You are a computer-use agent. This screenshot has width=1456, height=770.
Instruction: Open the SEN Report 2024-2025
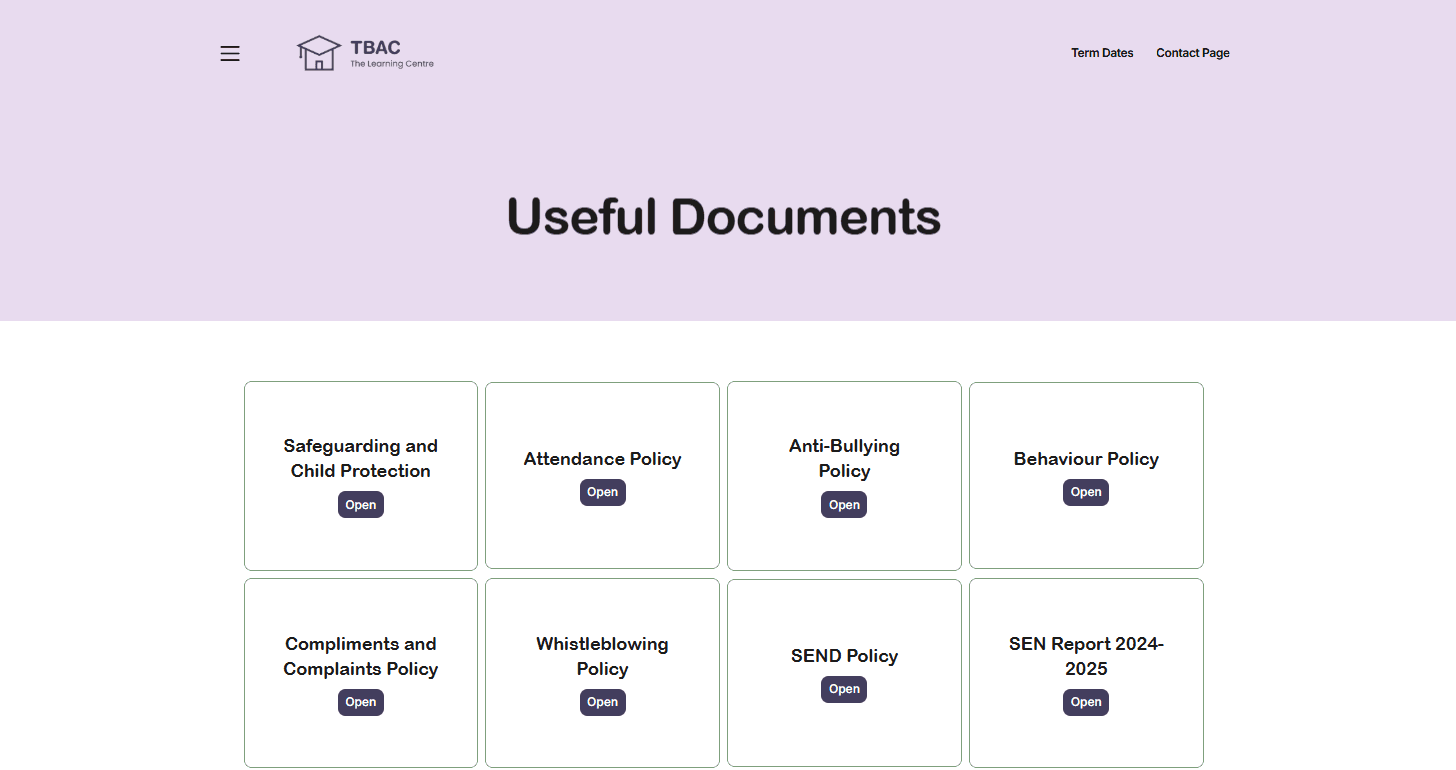click(1085, 702)
